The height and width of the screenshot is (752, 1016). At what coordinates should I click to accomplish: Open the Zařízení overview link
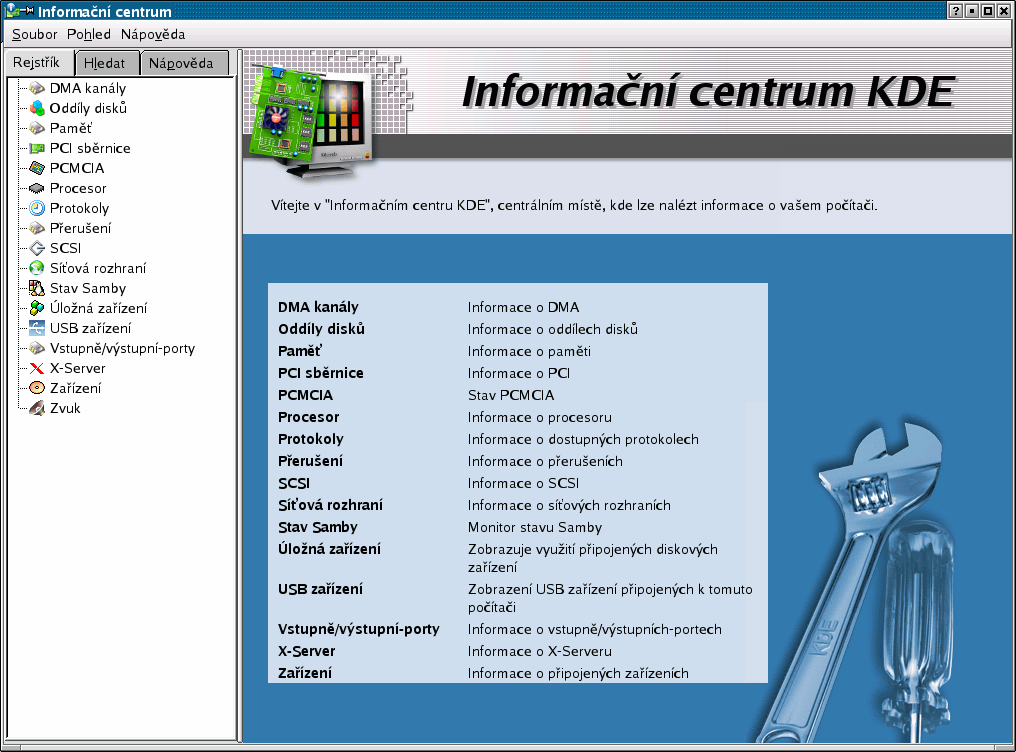click(305, 673)
